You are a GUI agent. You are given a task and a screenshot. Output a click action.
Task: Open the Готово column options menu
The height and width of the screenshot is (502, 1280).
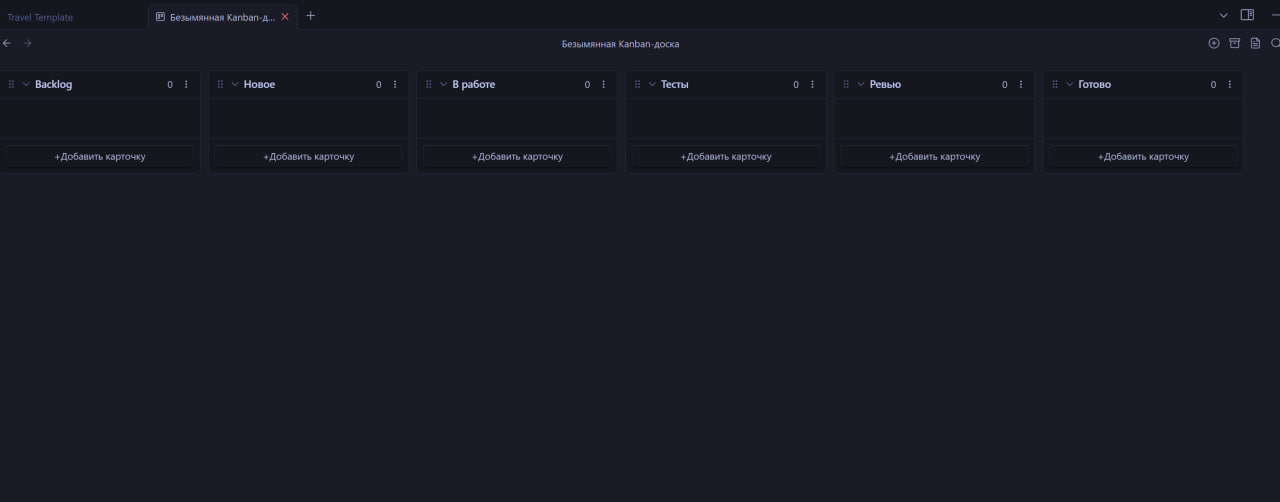tap(1230, 85)
